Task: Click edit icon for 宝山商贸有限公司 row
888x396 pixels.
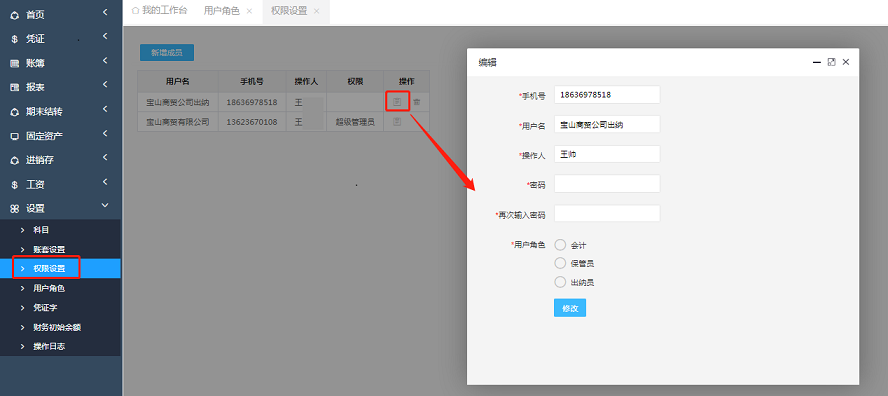Action: click(397, 121)
